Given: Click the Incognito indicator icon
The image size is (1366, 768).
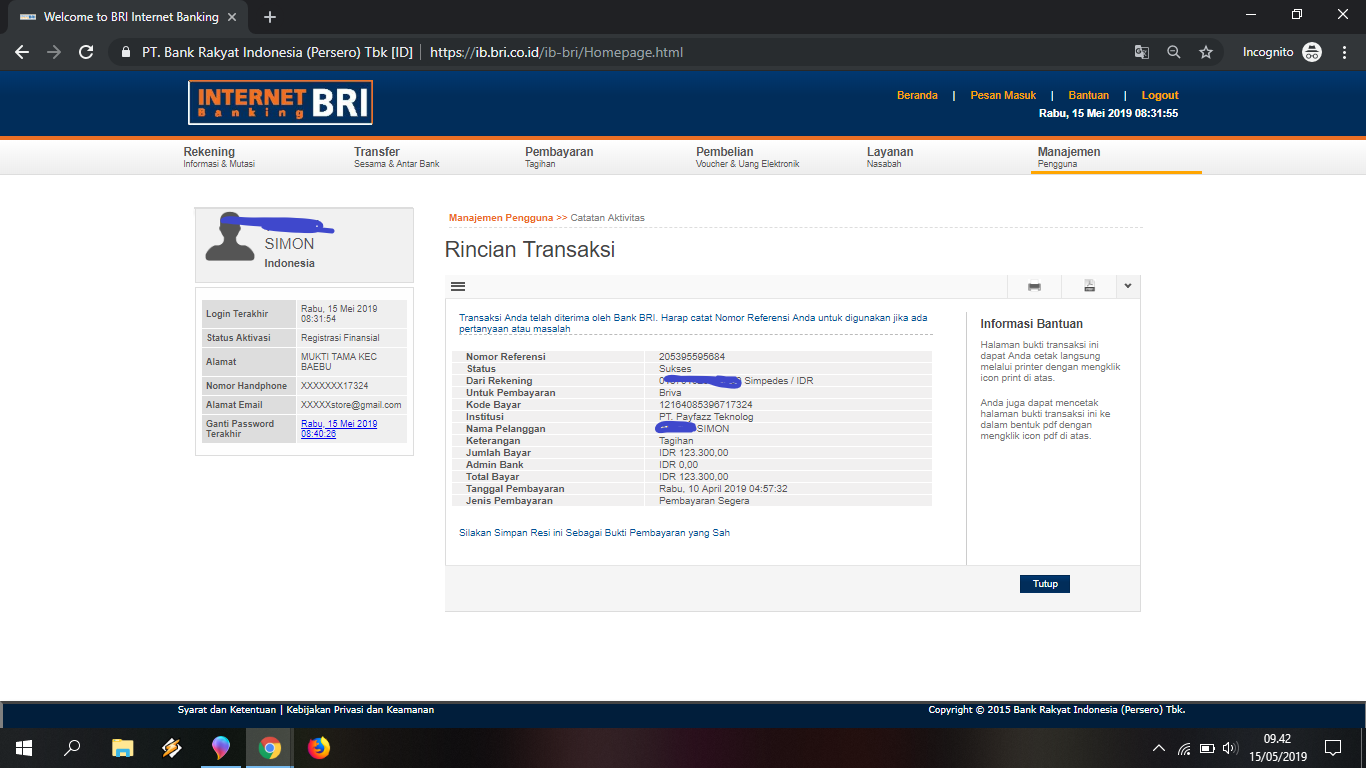Looking at the screenshot, I should (x=1312, y=52).
